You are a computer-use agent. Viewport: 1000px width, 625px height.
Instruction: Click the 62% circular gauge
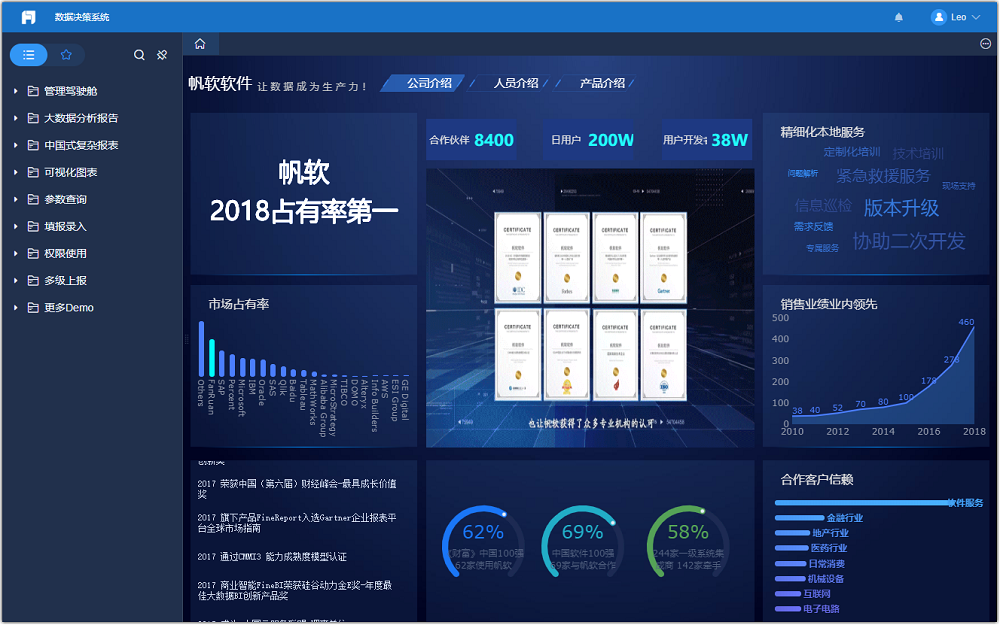483,542
